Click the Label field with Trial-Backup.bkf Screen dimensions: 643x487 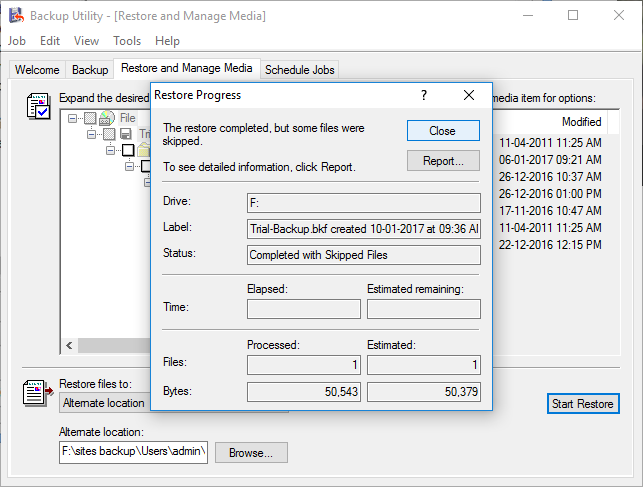(x=364, y=229)
